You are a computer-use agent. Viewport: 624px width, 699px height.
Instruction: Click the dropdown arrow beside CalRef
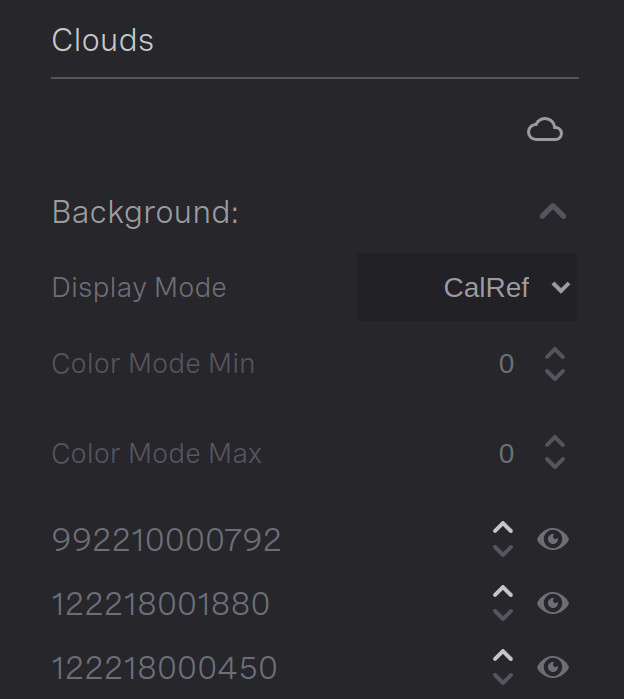click(x=561, y=288)
